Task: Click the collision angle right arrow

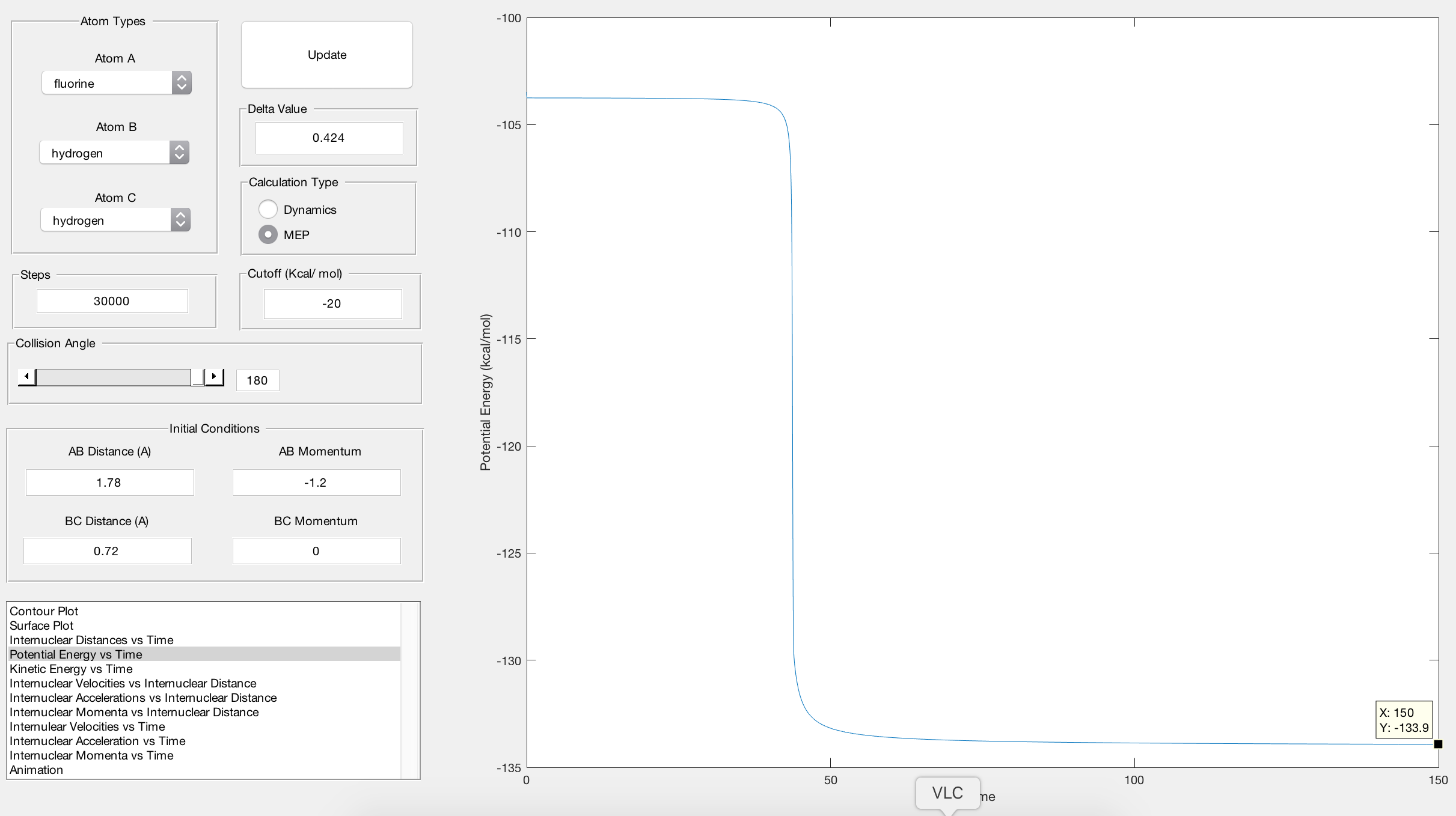Action: tap(214, 377)
